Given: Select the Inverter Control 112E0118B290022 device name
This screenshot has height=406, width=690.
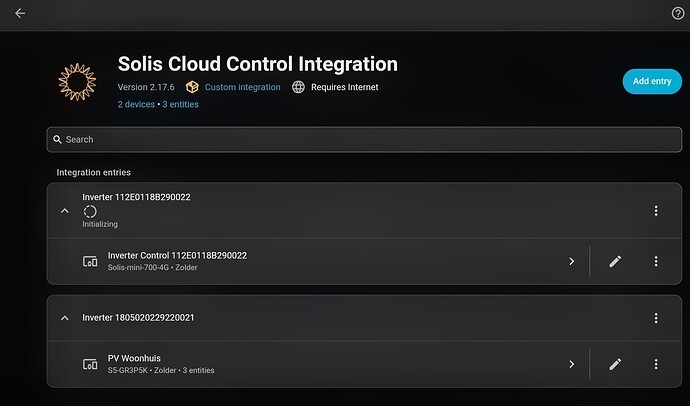Looking at the screenshot, I should coord(177,256).
